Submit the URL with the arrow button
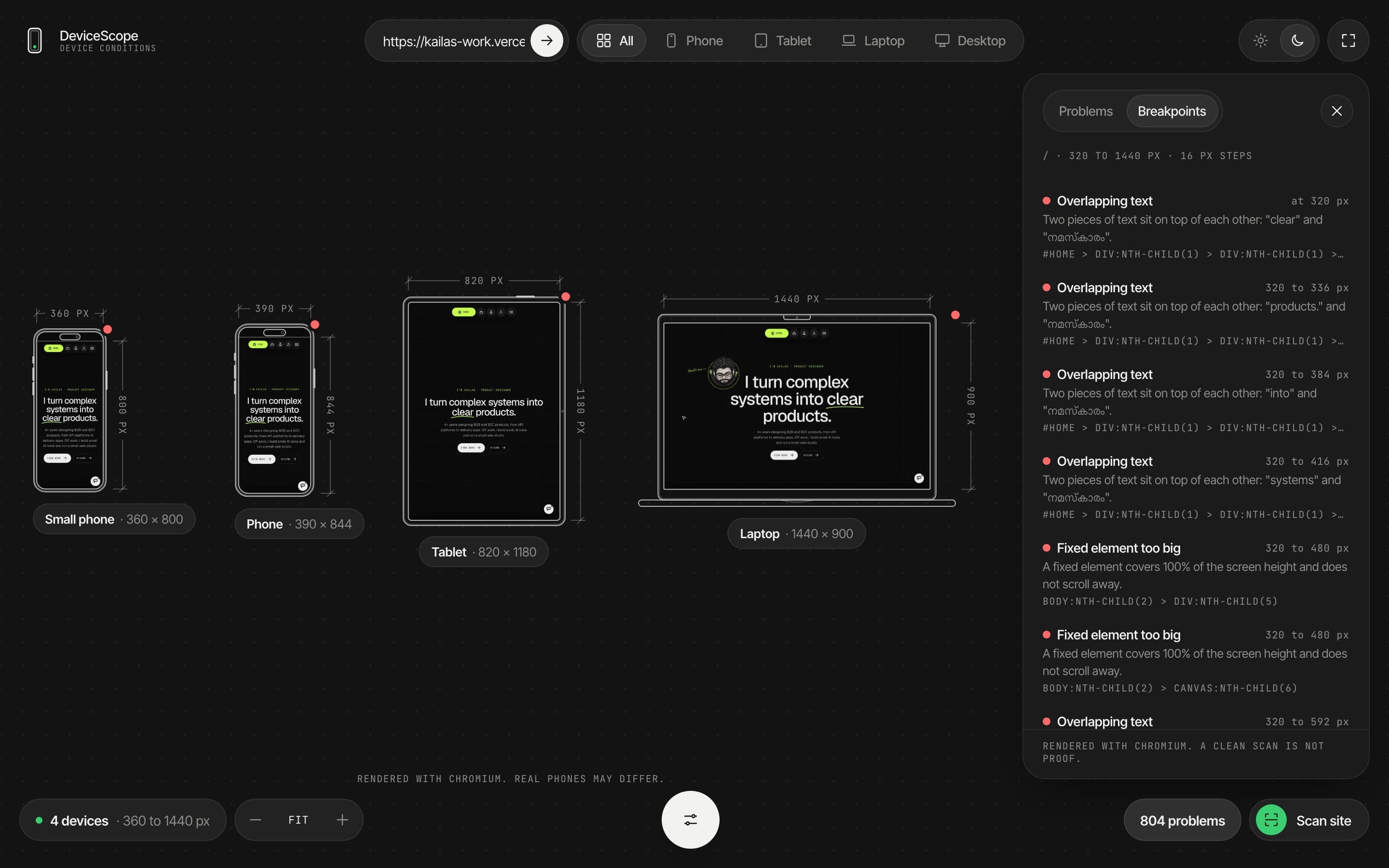The image size is (1389, 868). [546, 41]
